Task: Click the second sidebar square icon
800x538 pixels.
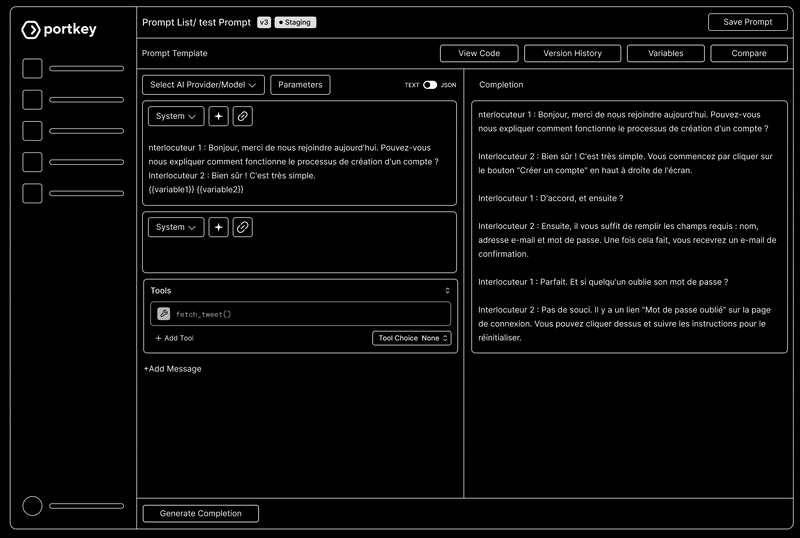Action: (32, 100)
